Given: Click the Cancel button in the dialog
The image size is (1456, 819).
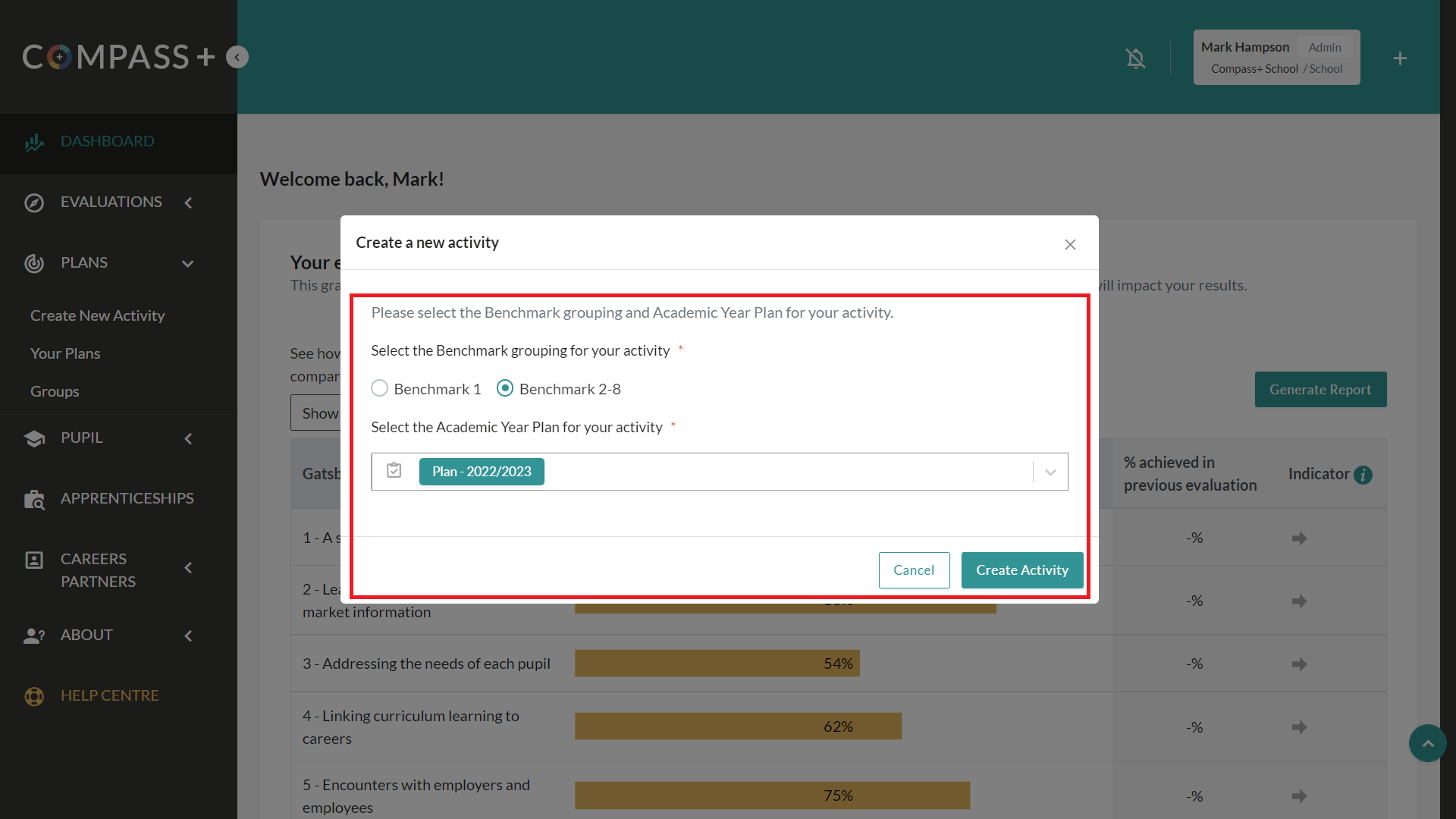Looking at the screenshot, I should pos(913,570).
